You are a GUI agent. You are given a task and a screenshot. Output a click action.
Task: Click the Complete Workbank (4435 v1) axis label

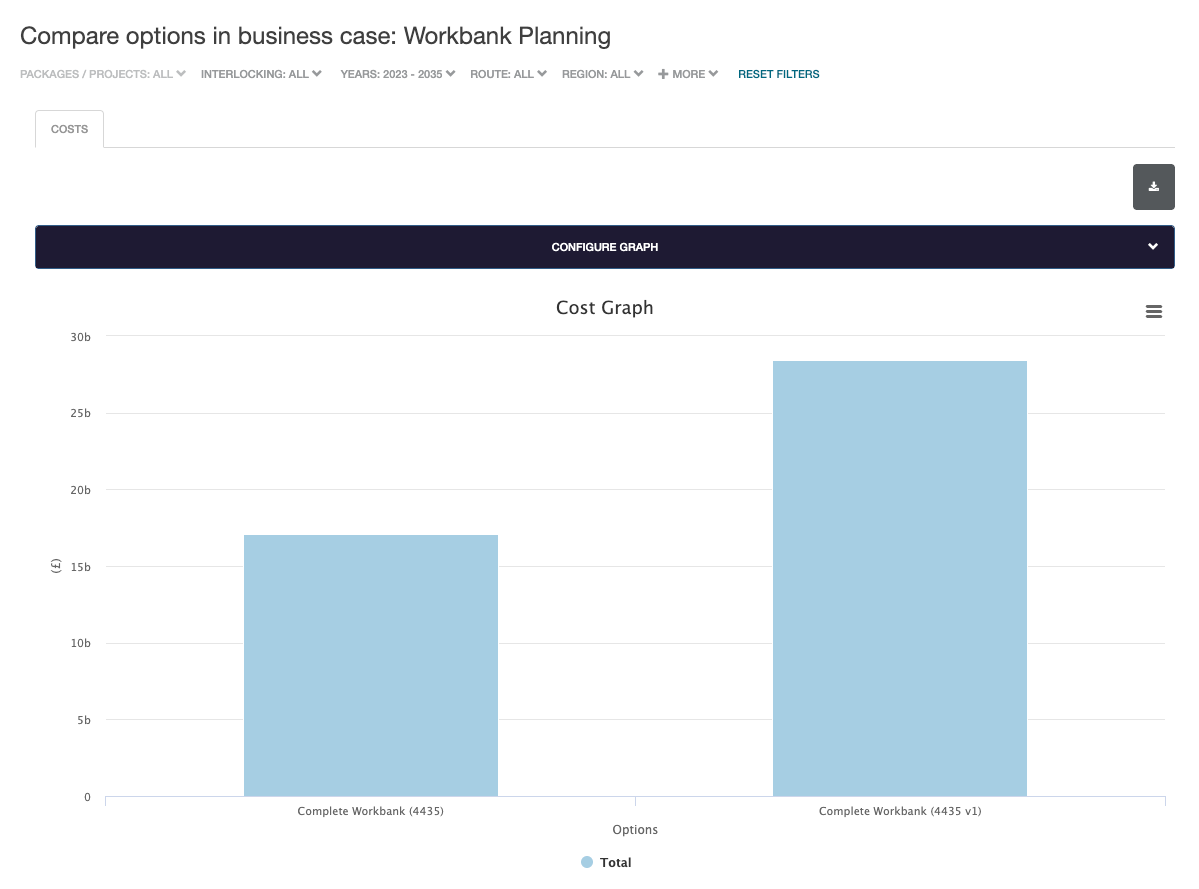click(899, 811)
